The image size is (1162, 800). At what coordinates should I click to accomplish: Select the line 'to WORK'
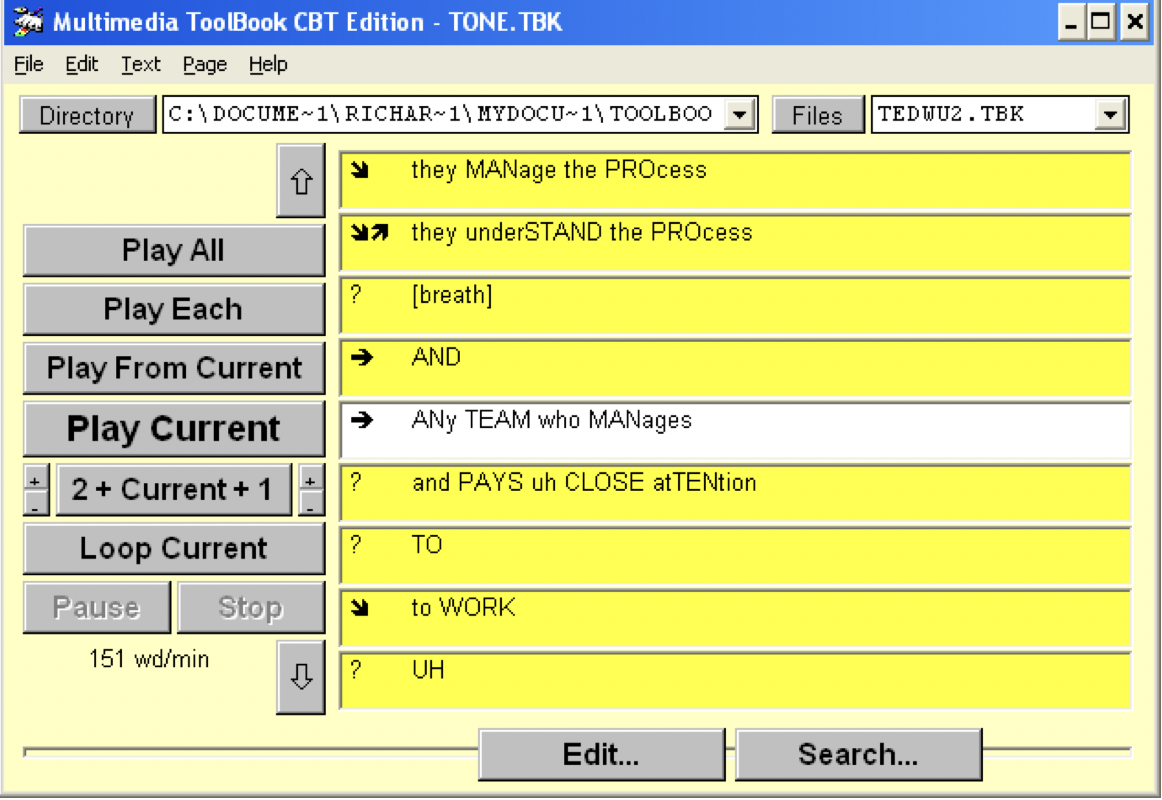(x=735, y=619)
